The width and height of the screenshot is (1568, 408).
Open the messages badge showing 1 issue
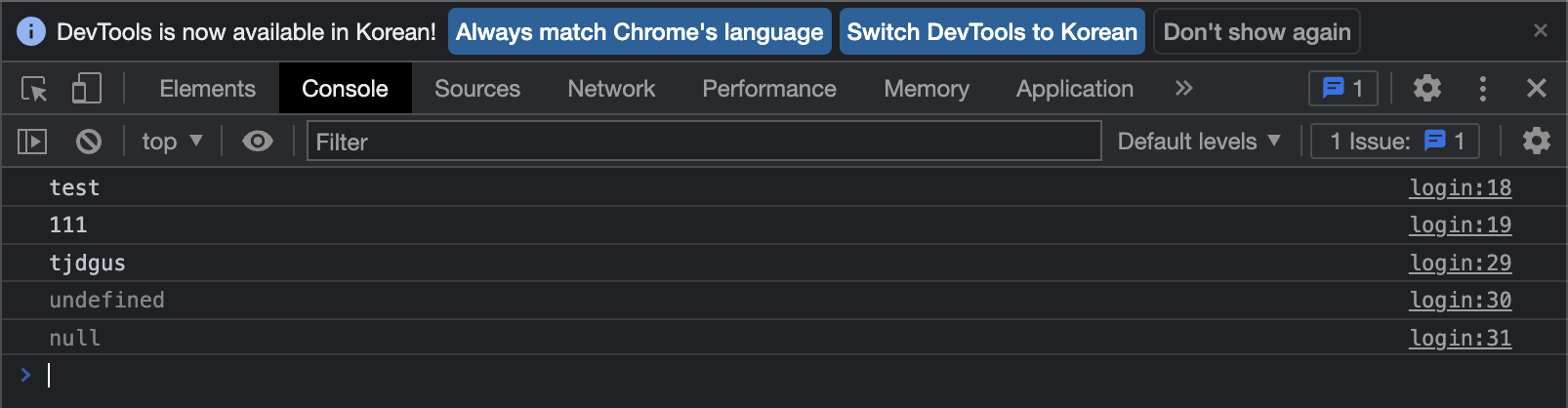[x=1343, y=89]
